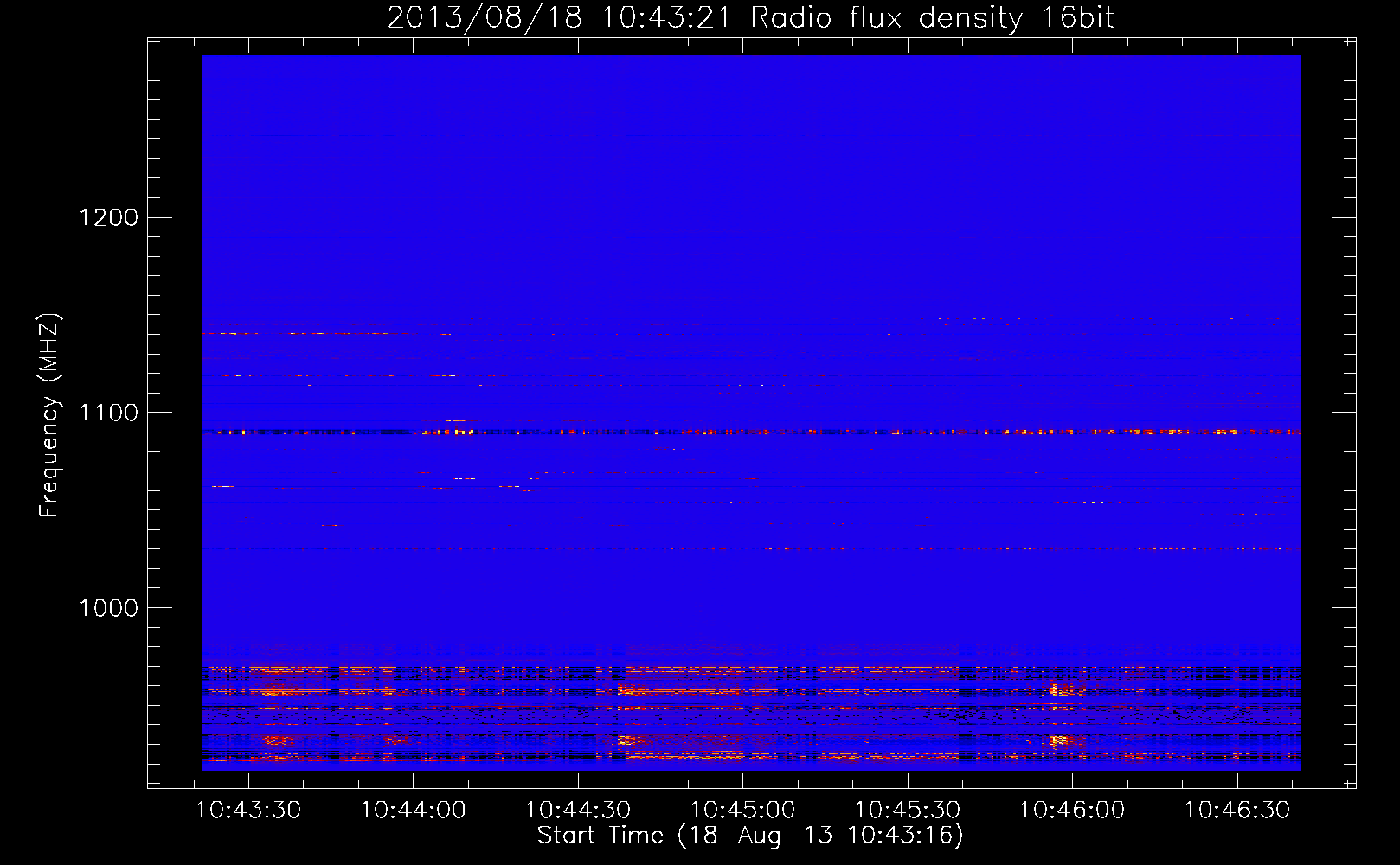Click the 10:44:30 time tick label

tap(578, 811)
